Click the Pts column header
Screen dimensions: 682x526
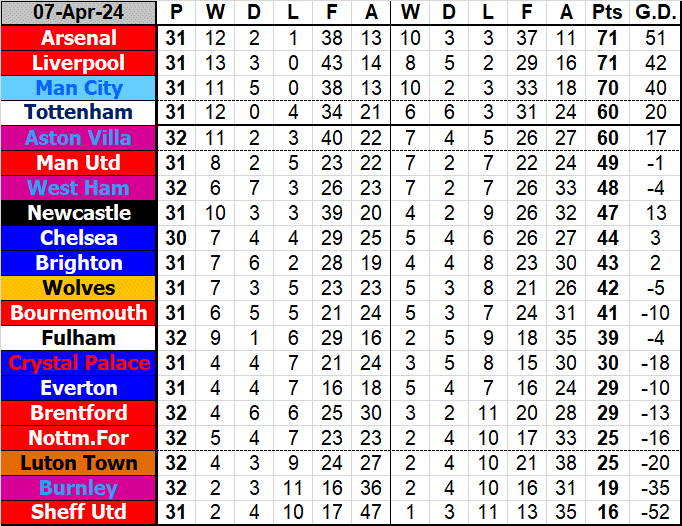[x=605, y=13]
